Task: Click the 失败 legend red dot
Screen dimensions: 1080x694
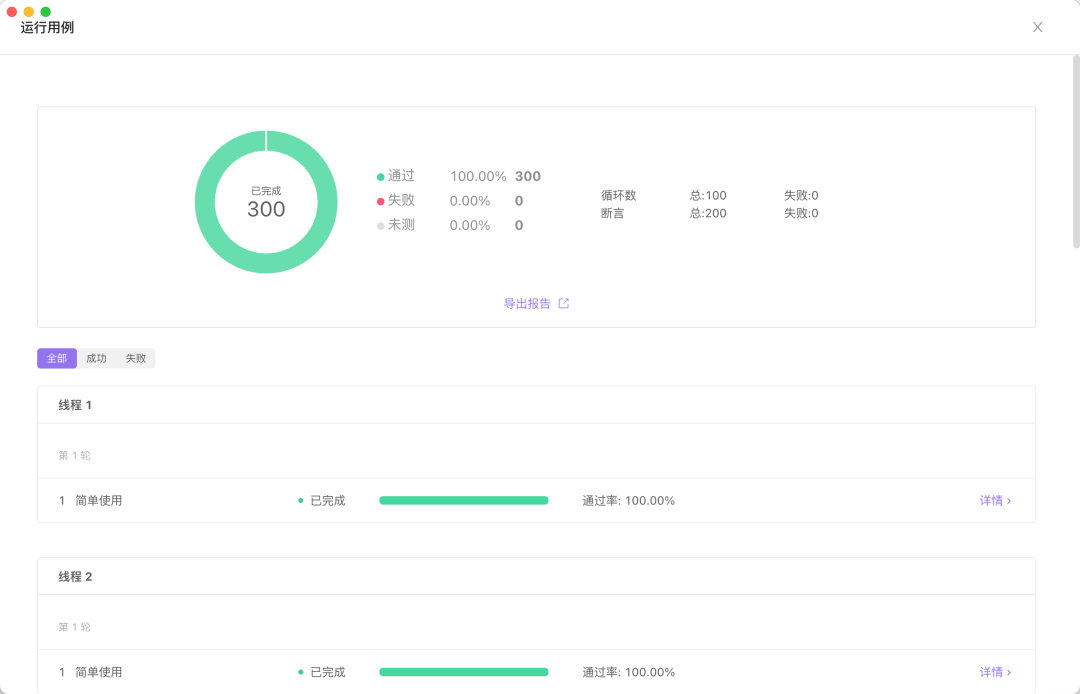Action: tap(380, 201)
